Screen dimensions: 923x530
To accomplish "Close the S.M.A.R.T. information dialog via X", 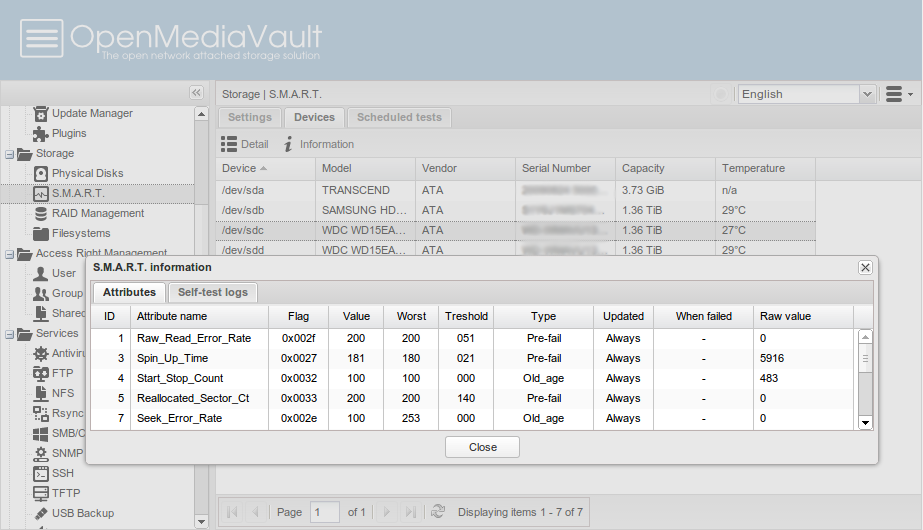I will click(865, 267).
